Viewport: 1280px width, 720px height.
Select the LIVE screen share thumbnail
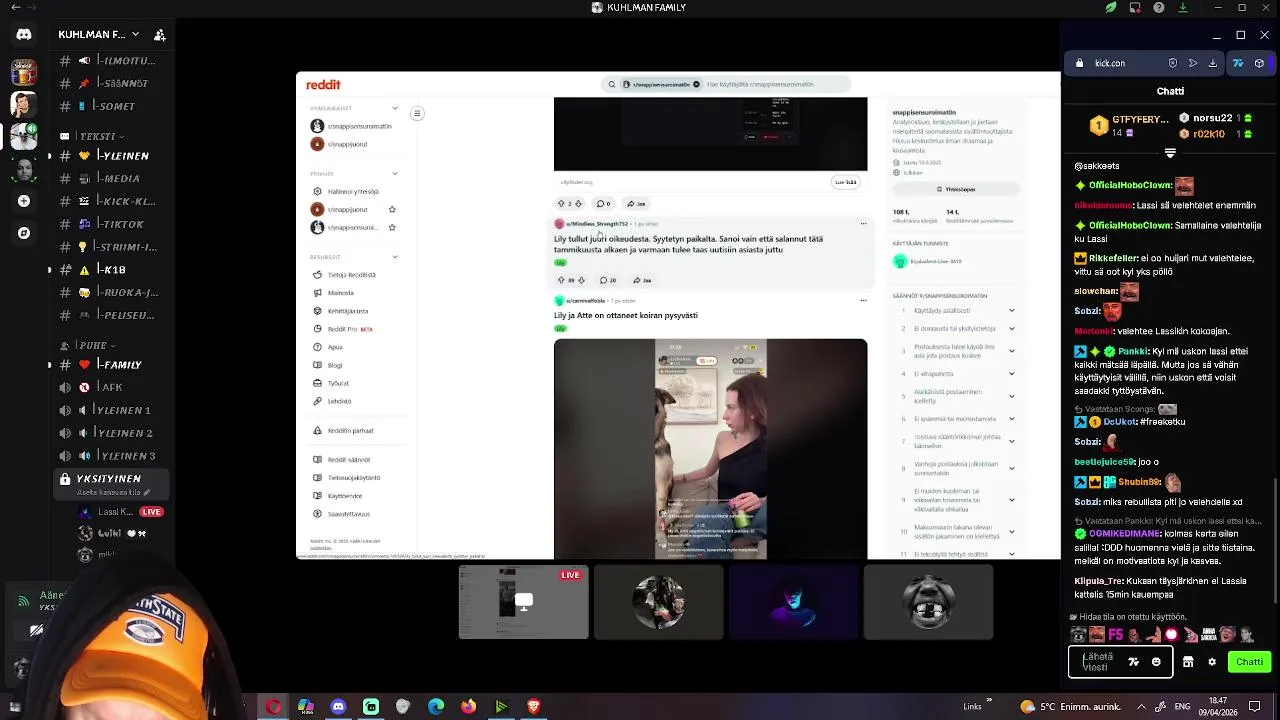[523, 602]
